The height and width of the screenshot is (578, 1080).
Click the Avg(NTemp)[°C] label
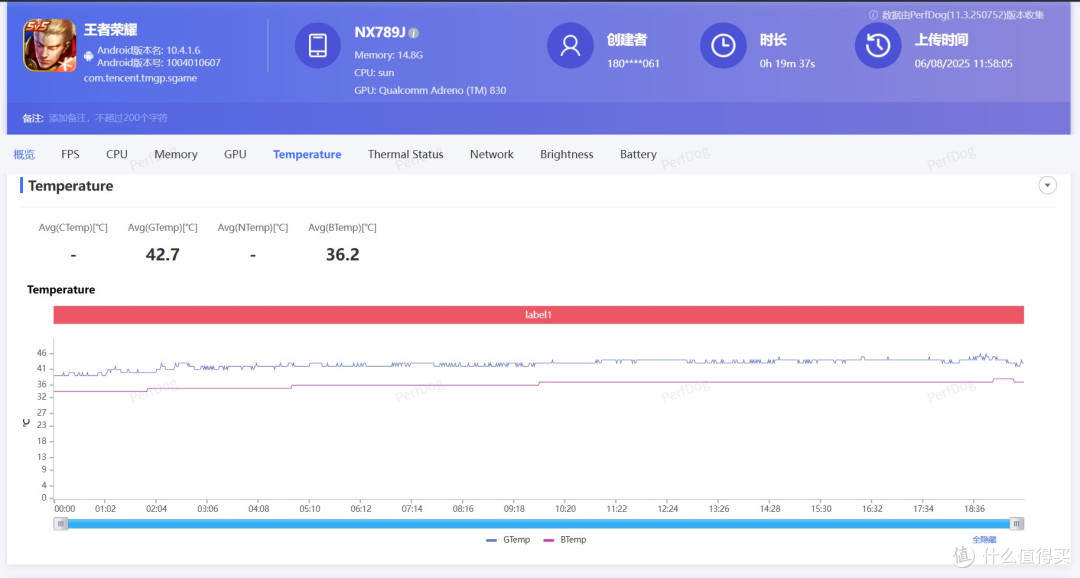click(x=253, y=227)
